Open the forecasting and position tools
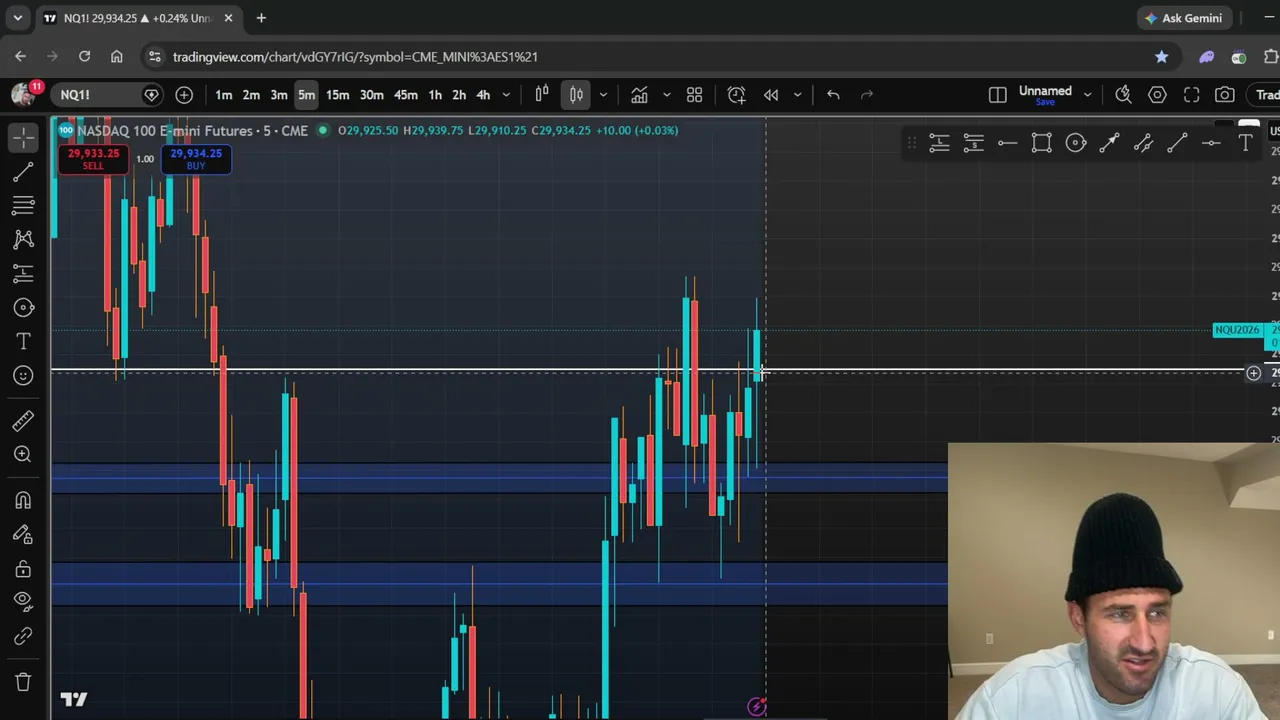Viewport: 1280px width, 720px height. tap(23, 273)
